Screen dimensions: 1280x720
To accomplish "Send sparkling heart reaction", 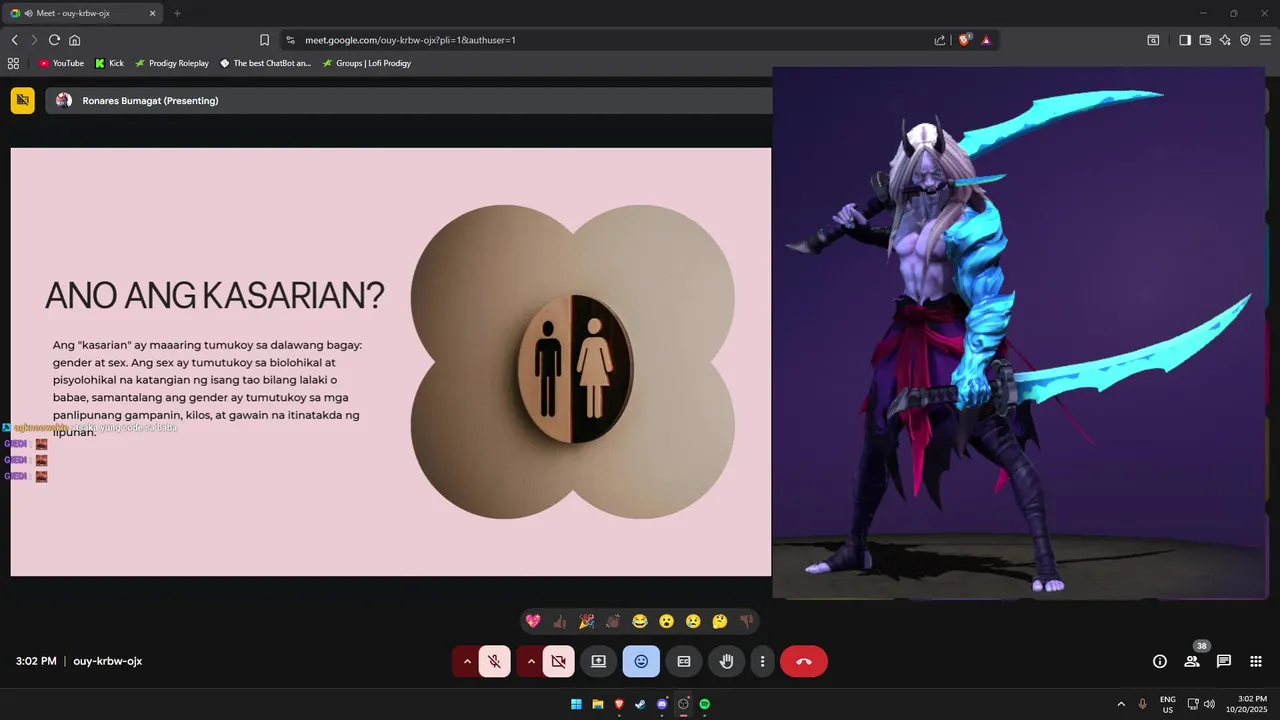I will [x=533, y=621].
